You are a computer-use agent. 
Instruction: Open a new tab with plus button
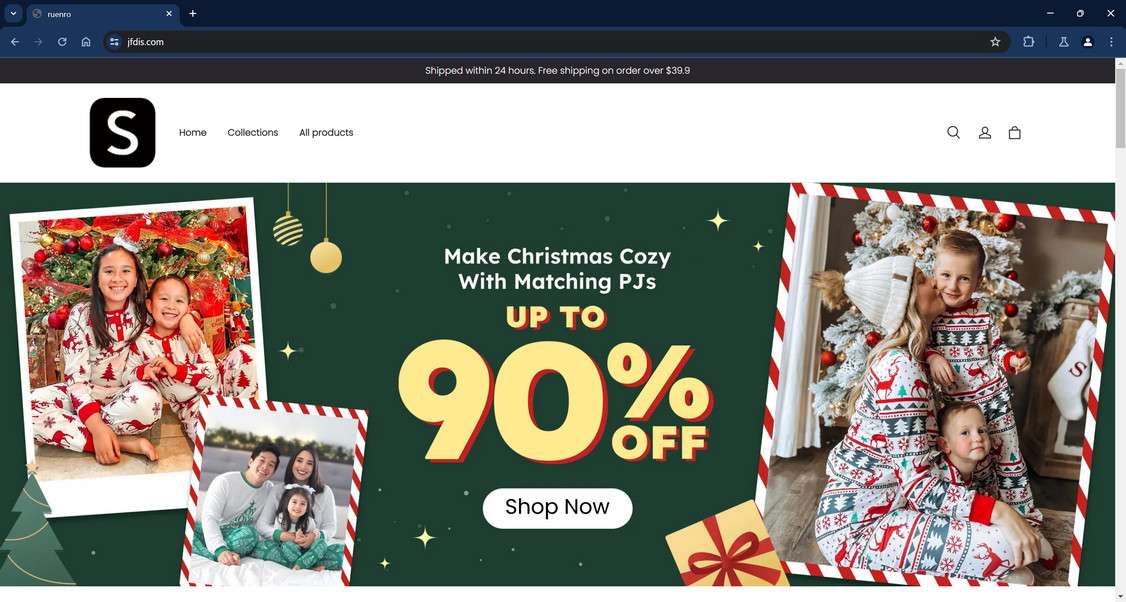(x=192, y=13)
